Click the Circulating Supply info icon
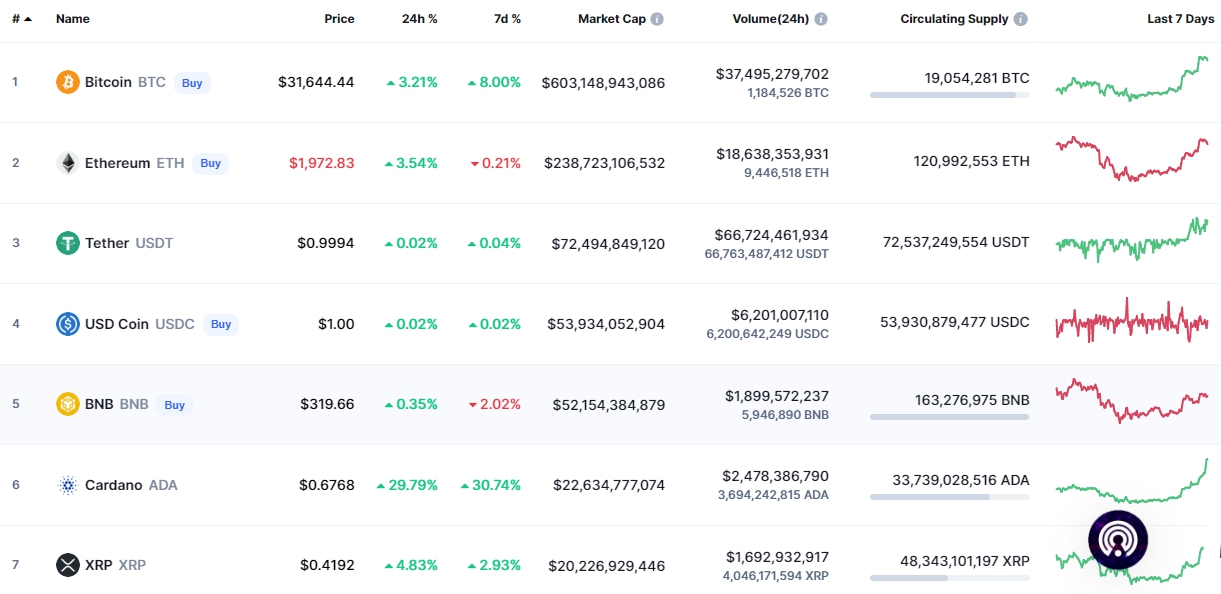 1020,19
